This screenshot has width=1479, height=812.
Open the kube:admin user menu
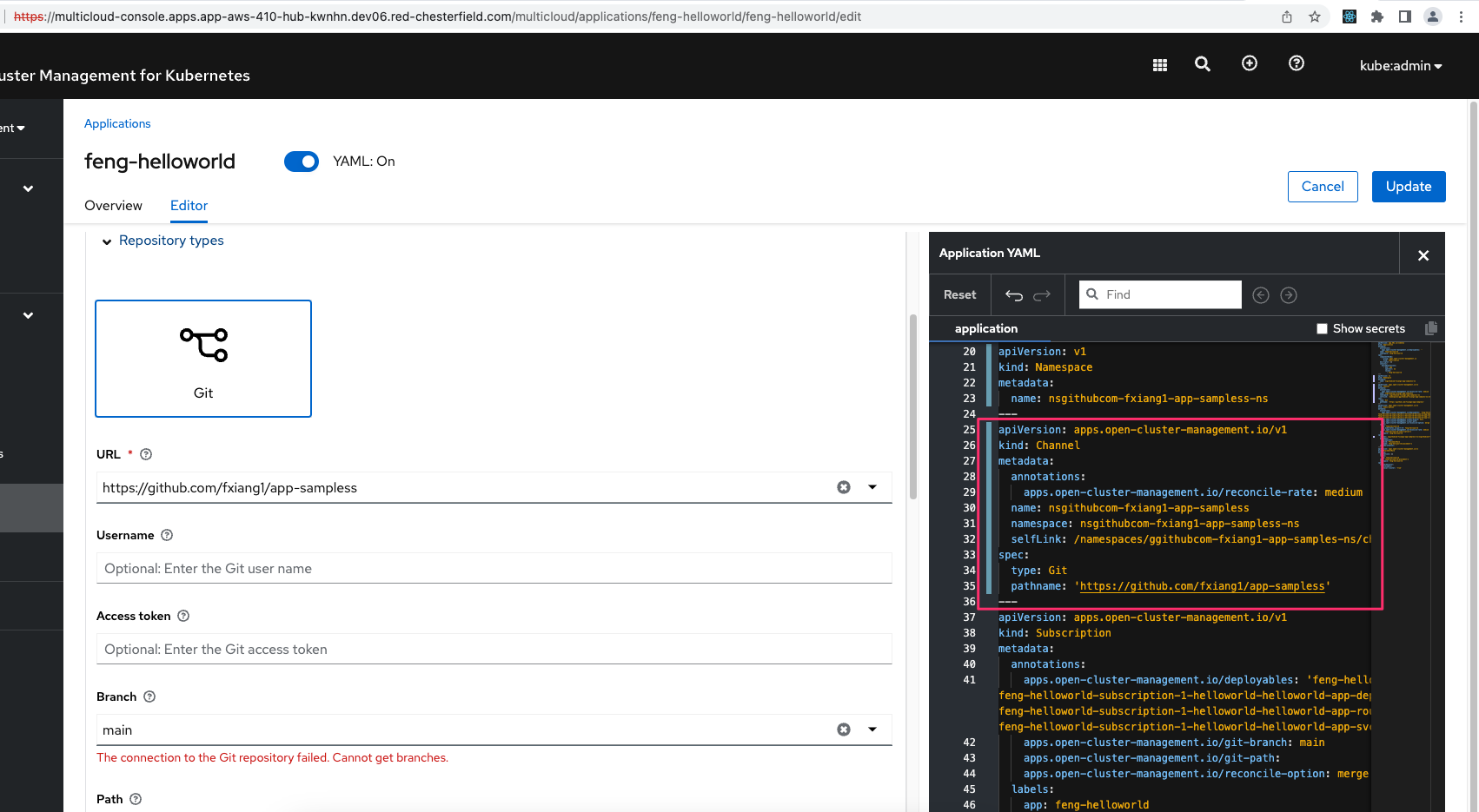pyautogui.click(x=1400, y=66)
